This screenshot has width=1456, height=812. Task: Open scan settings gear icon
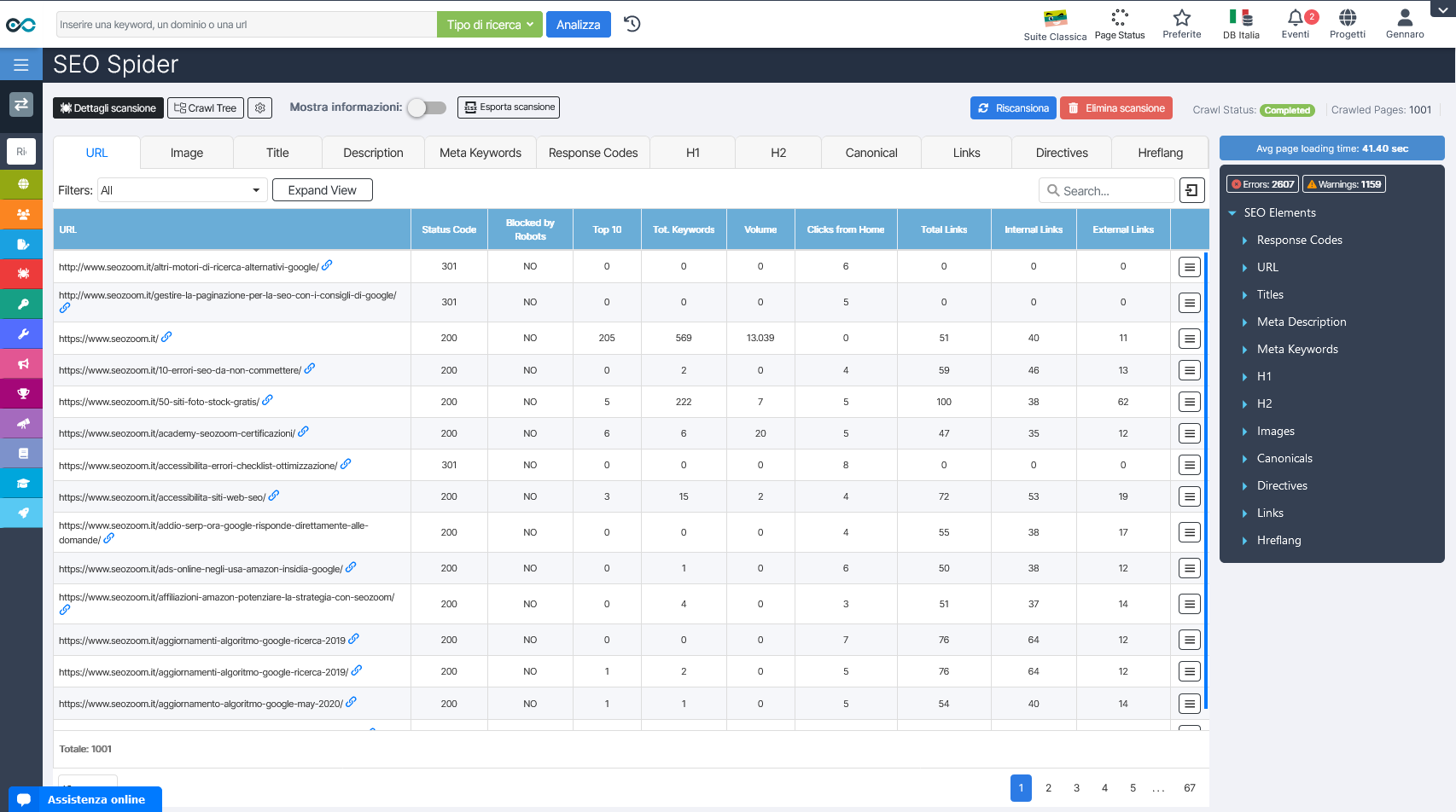[260, 108]
